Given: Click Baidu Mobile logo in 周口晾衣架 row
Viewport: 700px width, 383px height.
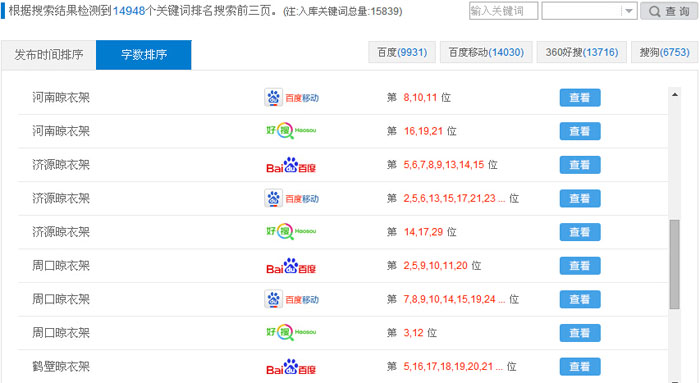Looking at the screenshot, I should point(292,300).
